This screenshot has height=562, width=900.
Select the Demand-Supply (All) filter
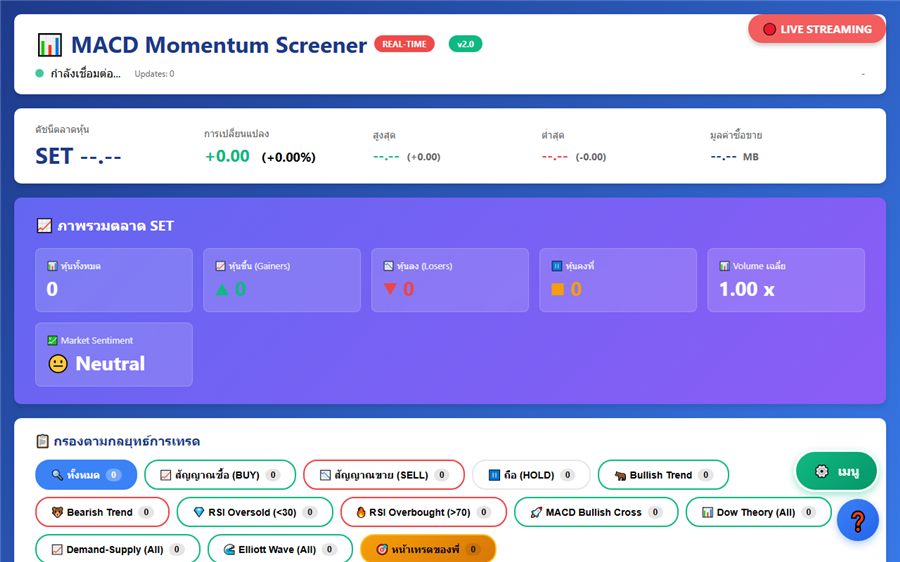click(x=118, y=549)
